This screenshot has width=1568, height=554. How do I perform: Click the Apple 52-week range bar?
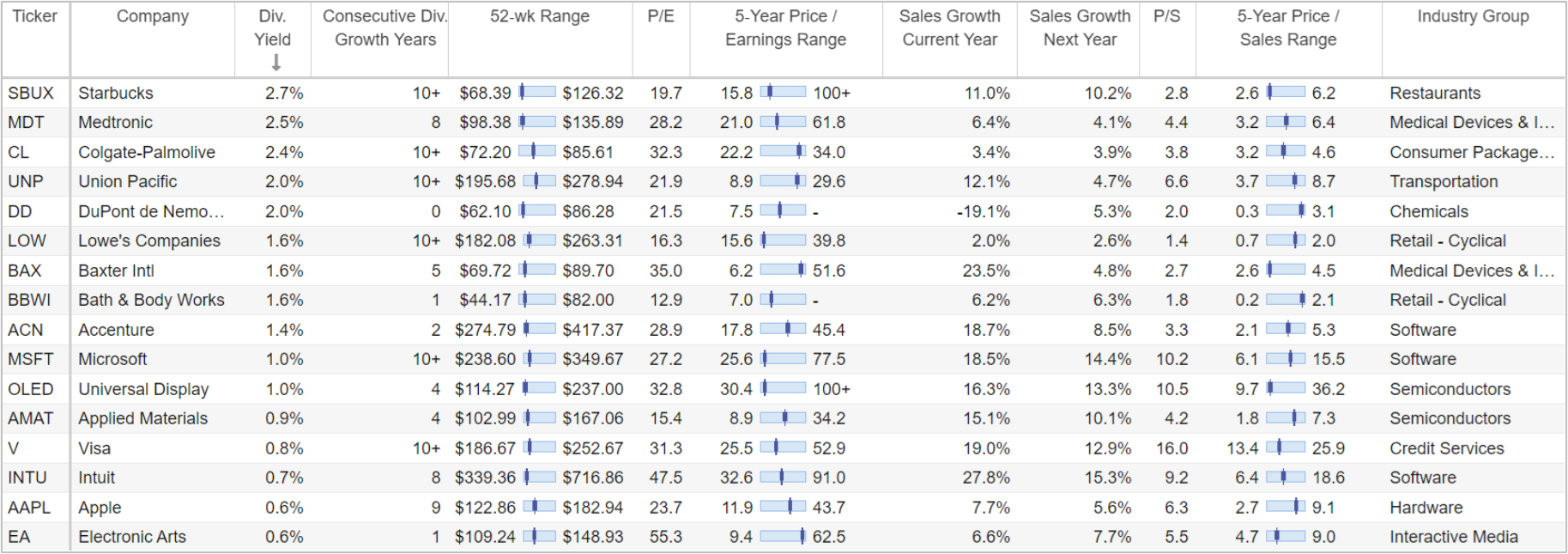539,507
